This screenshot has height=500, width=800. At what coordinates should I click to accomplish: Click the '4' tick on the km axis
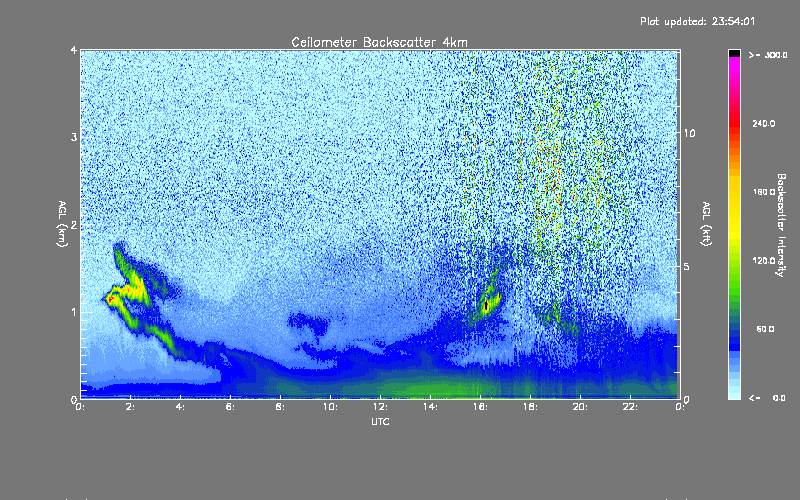(74, 51)
